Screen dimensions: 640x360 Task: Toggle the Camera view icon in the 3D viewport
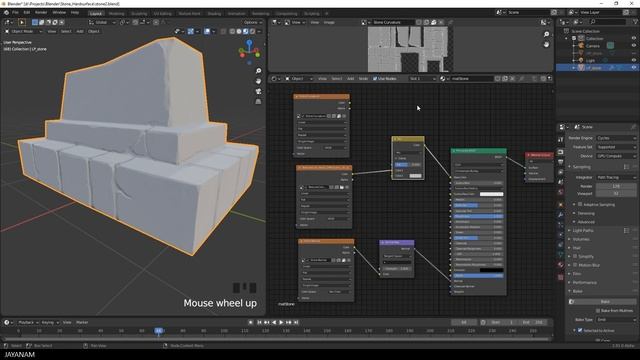point(258,91)
